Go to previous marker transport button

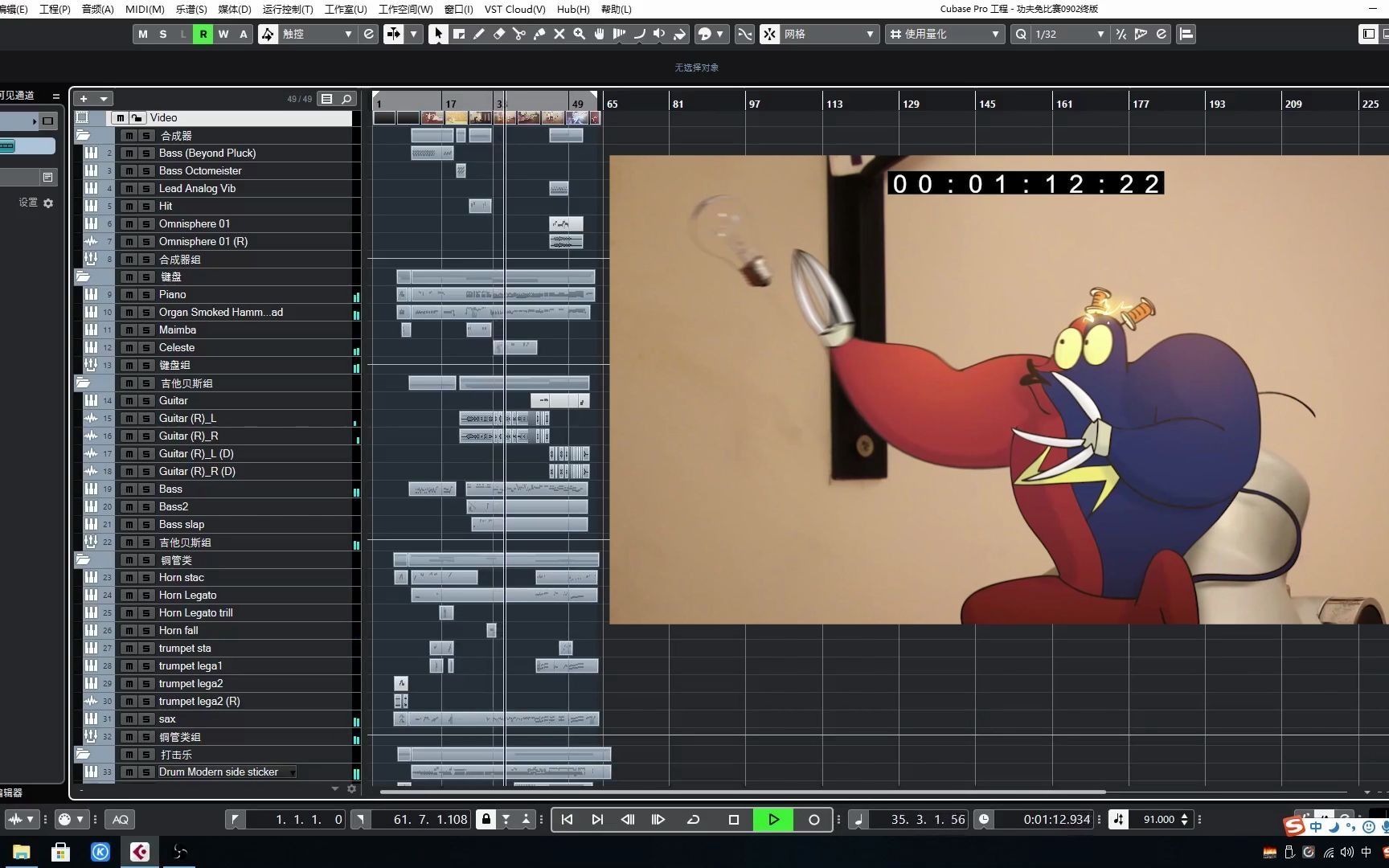pos(567,820)
